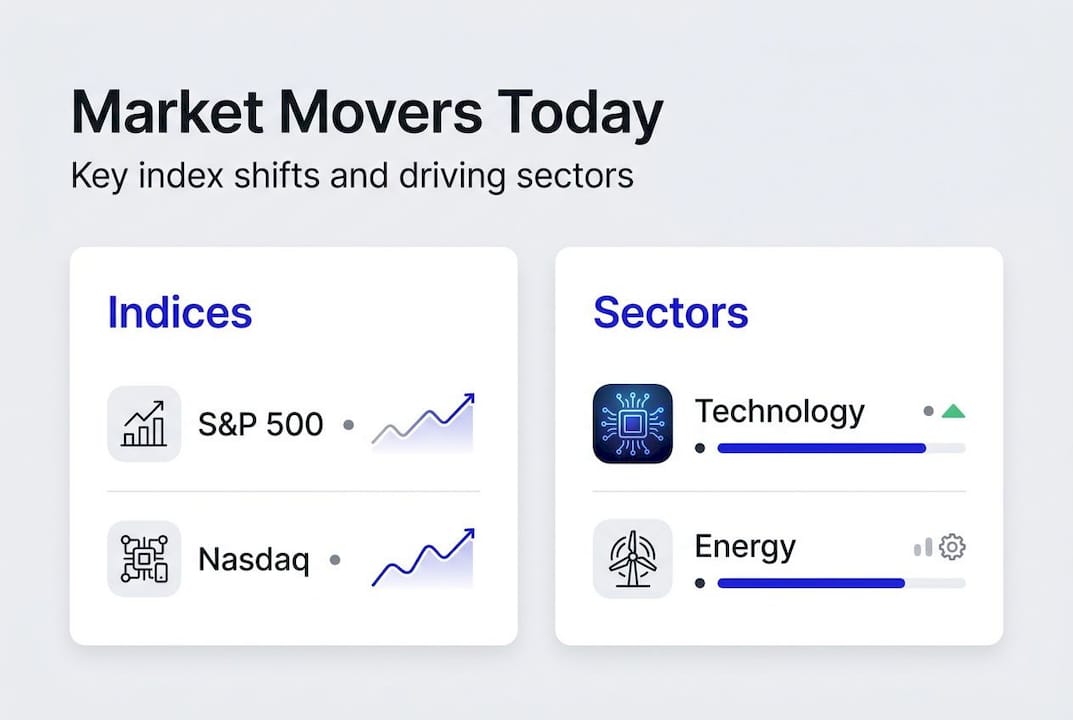
Task: Click the green up triangle by Technology
Action: click(953, 411)
